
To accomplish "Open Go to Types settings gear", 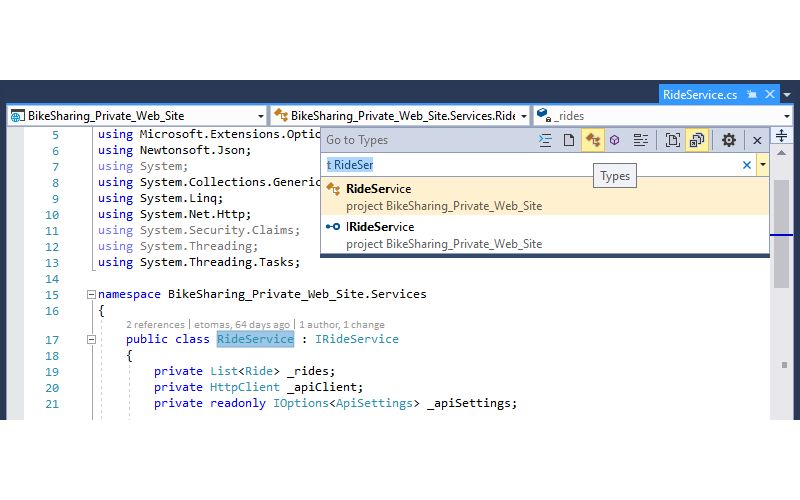I will [x=729, y=141].
